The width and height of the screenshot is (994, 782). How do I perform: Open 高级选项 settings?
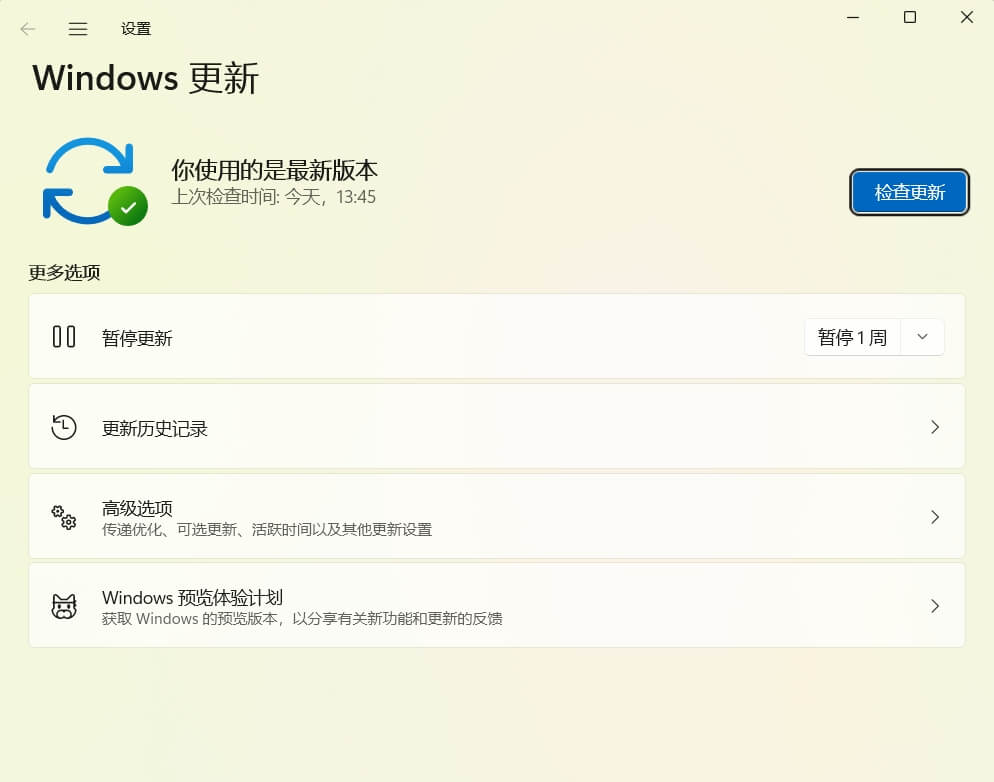tap(496, 516)
